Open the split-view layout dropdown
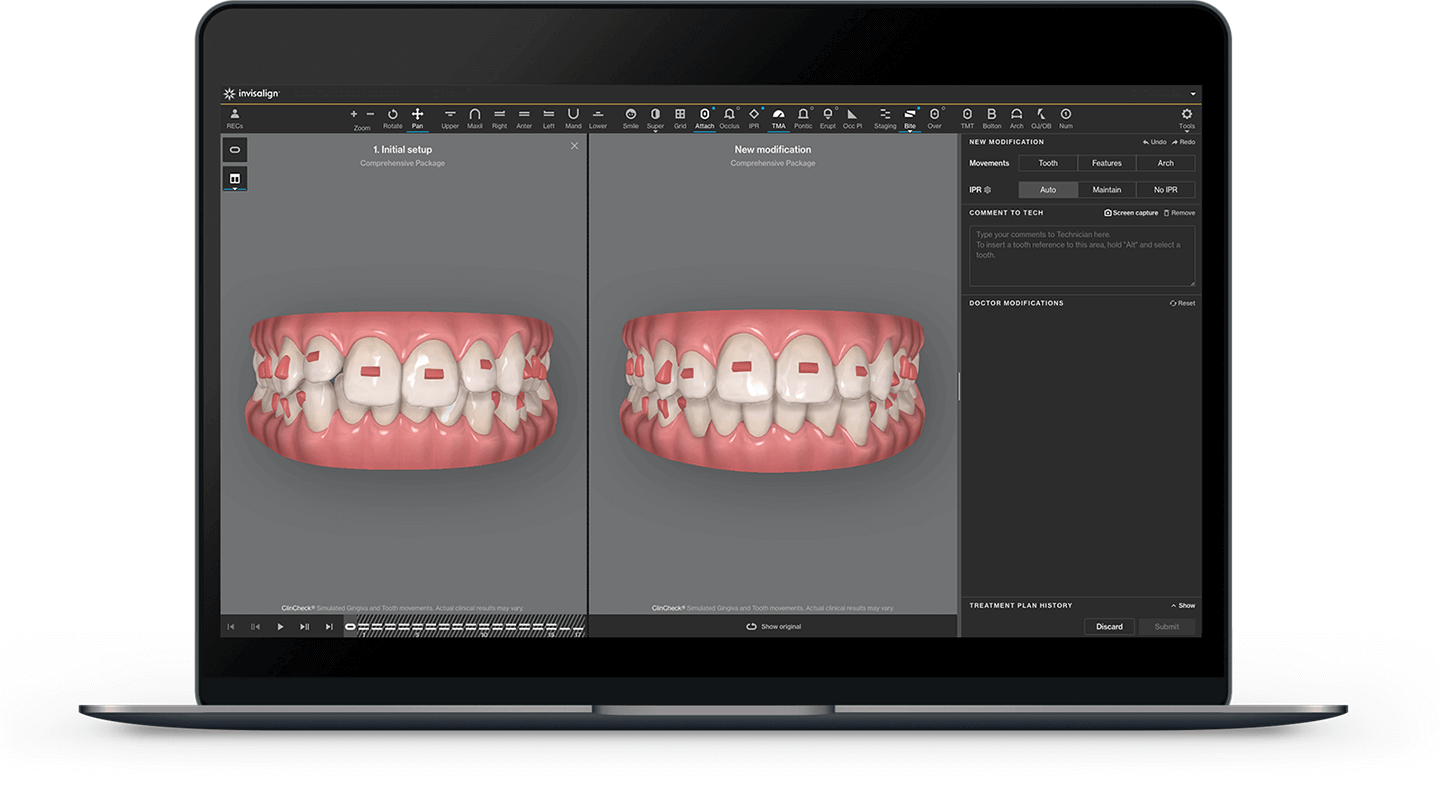The width and height of the screenshot is (1440, 788). (x=235, y=180)
